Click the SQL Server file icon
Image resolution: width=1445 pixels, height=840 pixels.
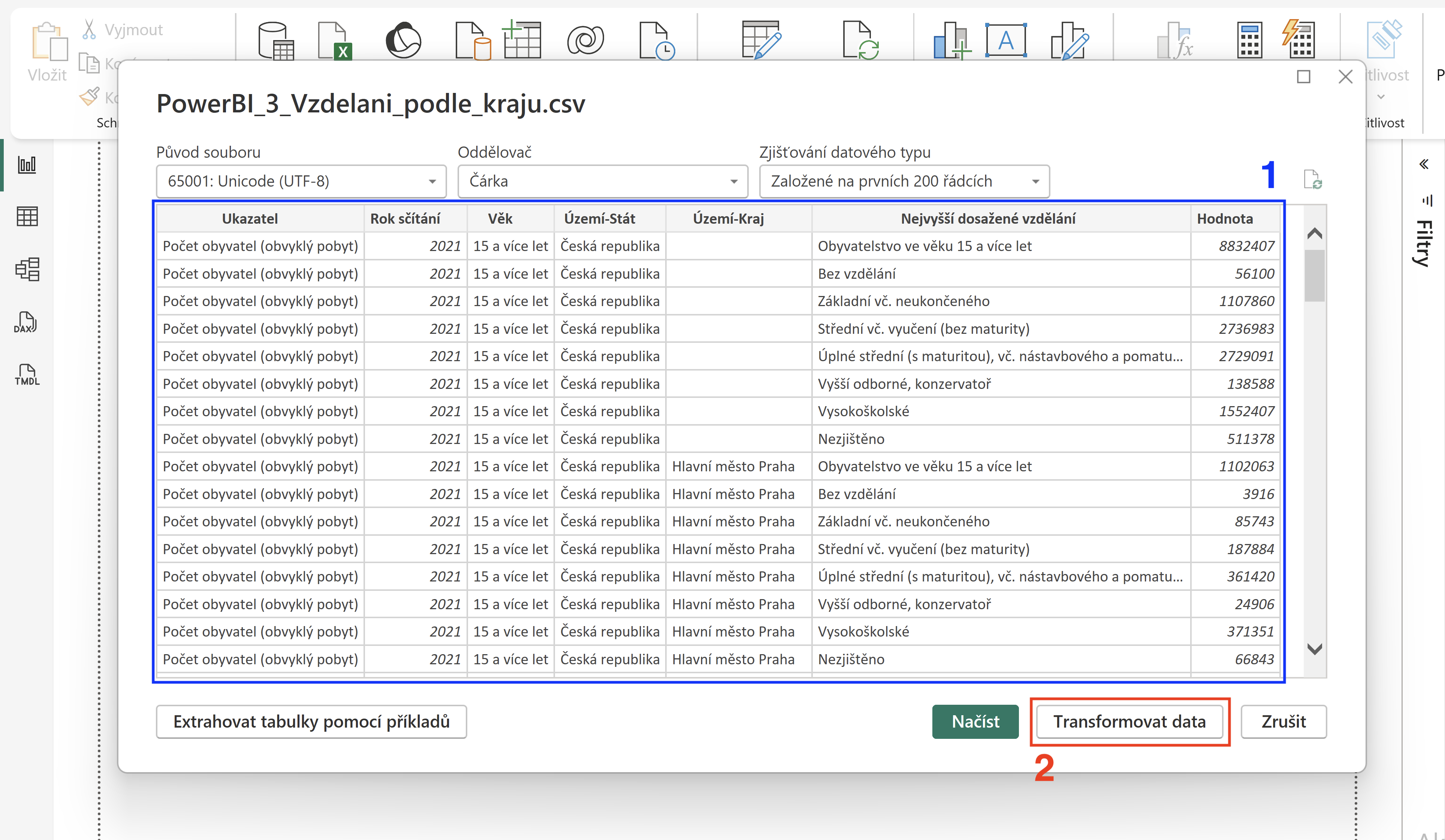[x=473, y=40]
